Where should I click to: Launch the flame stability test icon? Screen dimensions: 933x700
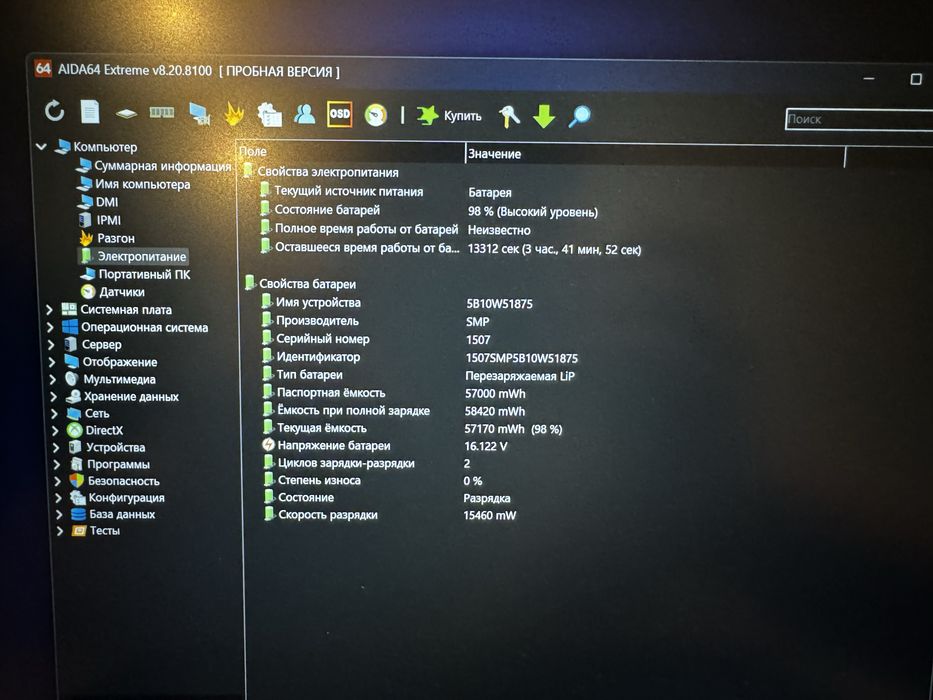(234, 113)
